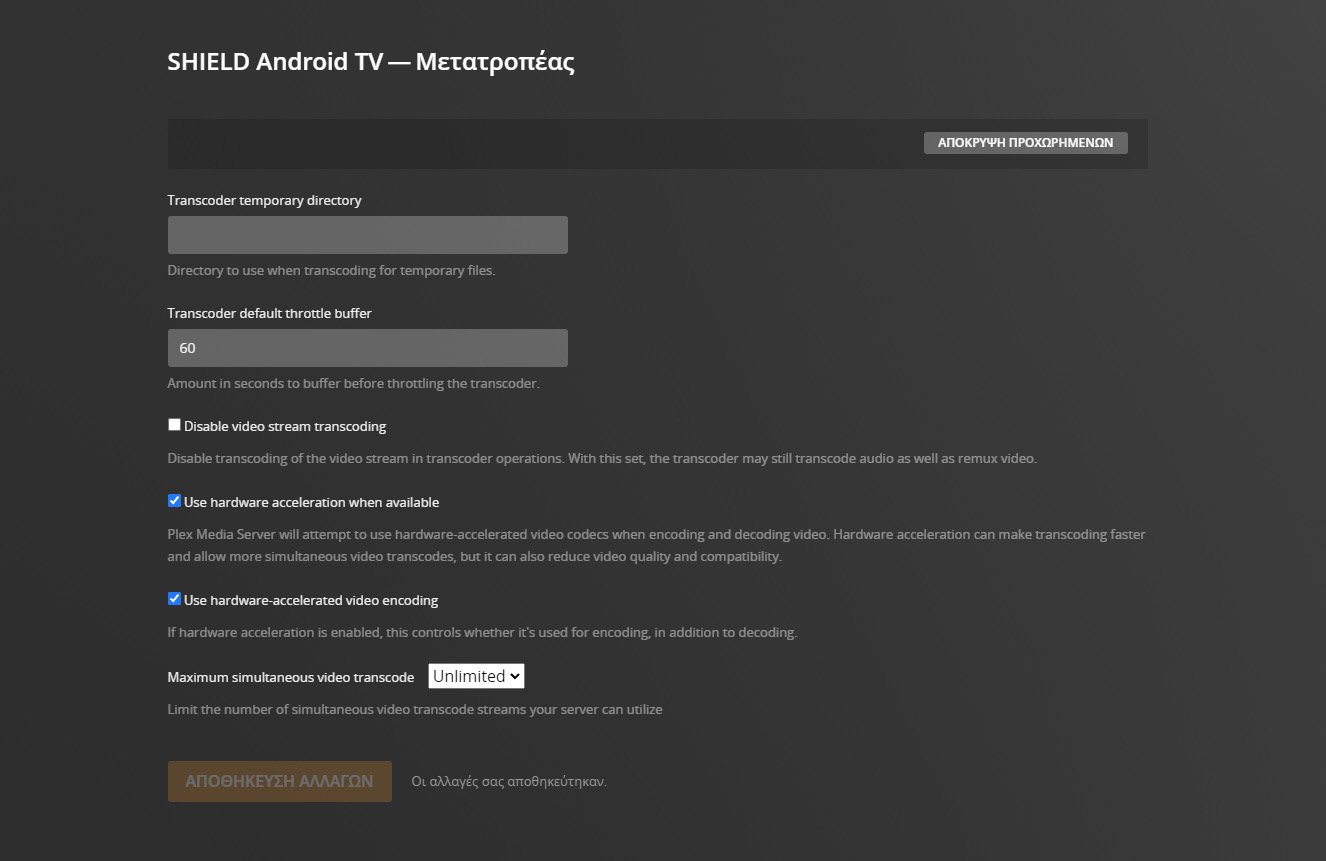Click the 'Use hardware-accelerated video encoding' label

pos(311,601)
